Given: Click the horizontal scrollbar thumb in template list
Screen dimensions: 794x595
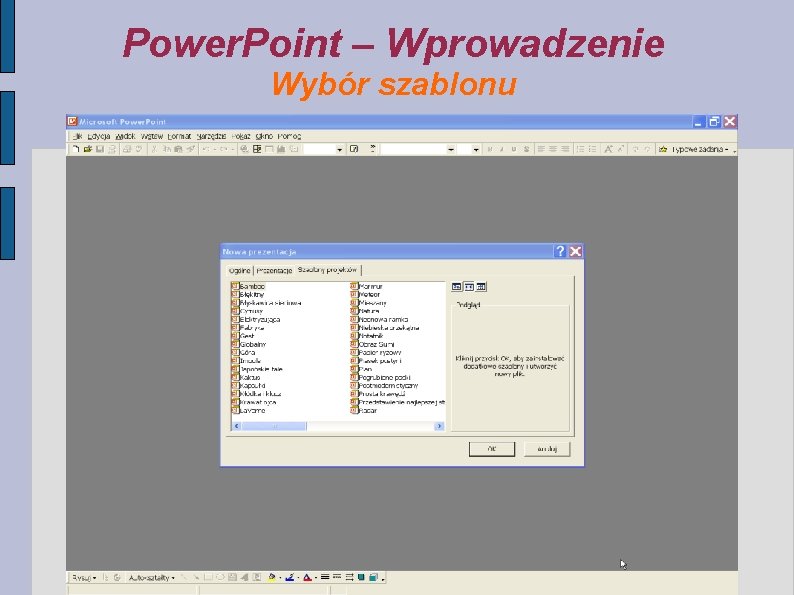Looking at the screenshot, I should pyautogui.click(x=274, y=426).
